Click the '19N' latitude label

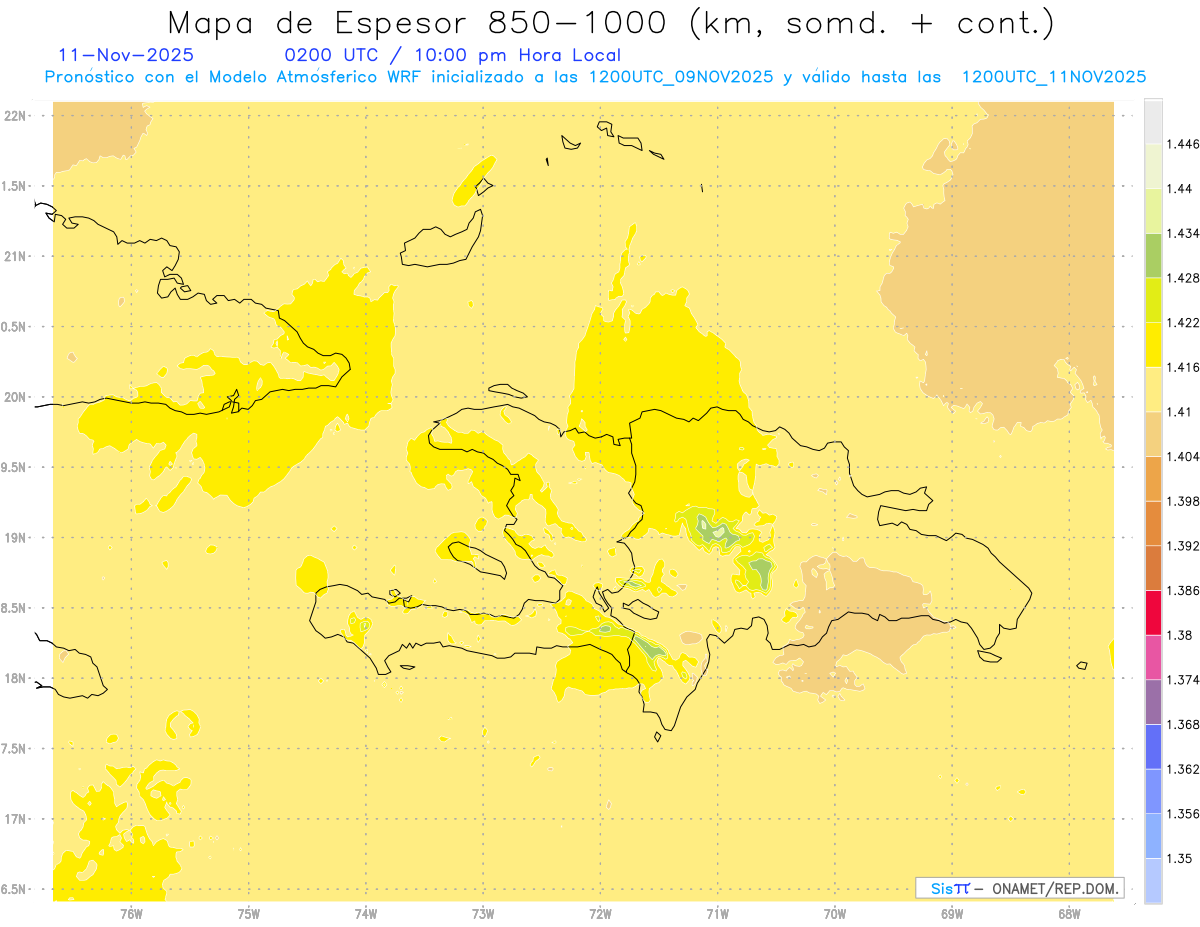coord(15,538)
